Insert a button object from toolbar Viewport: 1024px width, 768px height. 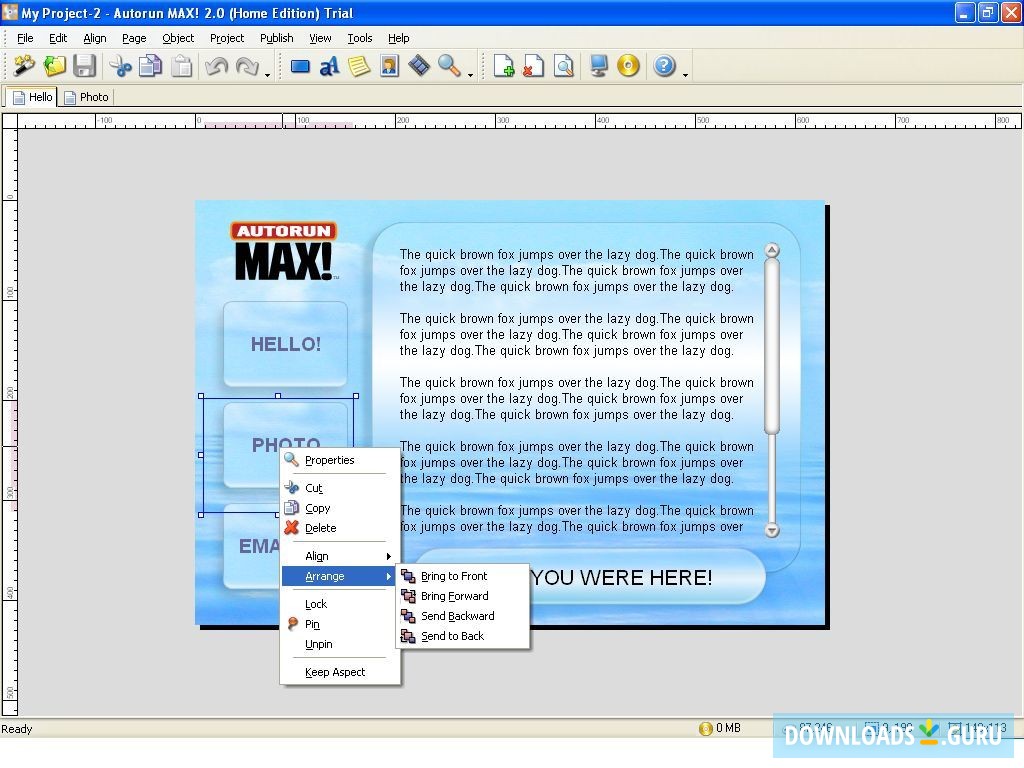[300, 66]
